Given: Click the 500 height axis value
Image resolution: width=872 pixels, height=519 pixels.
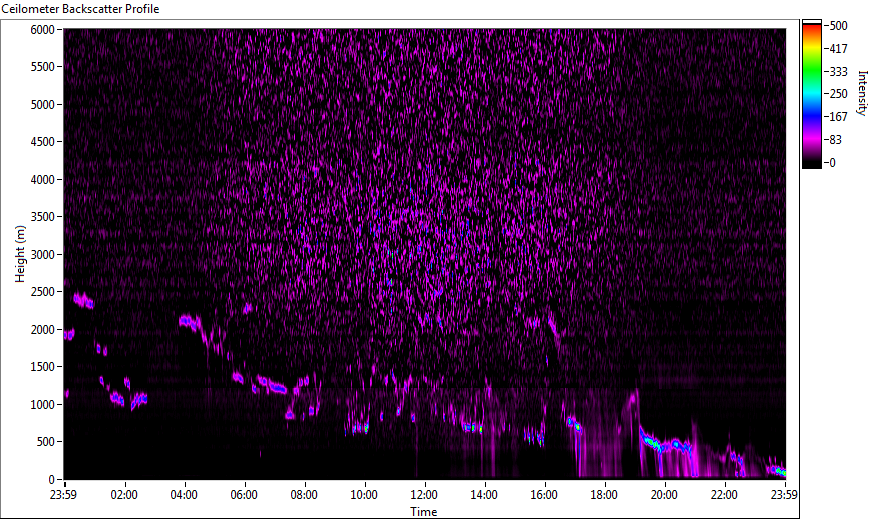Looking at the screenshot, I should click(45, 442).
